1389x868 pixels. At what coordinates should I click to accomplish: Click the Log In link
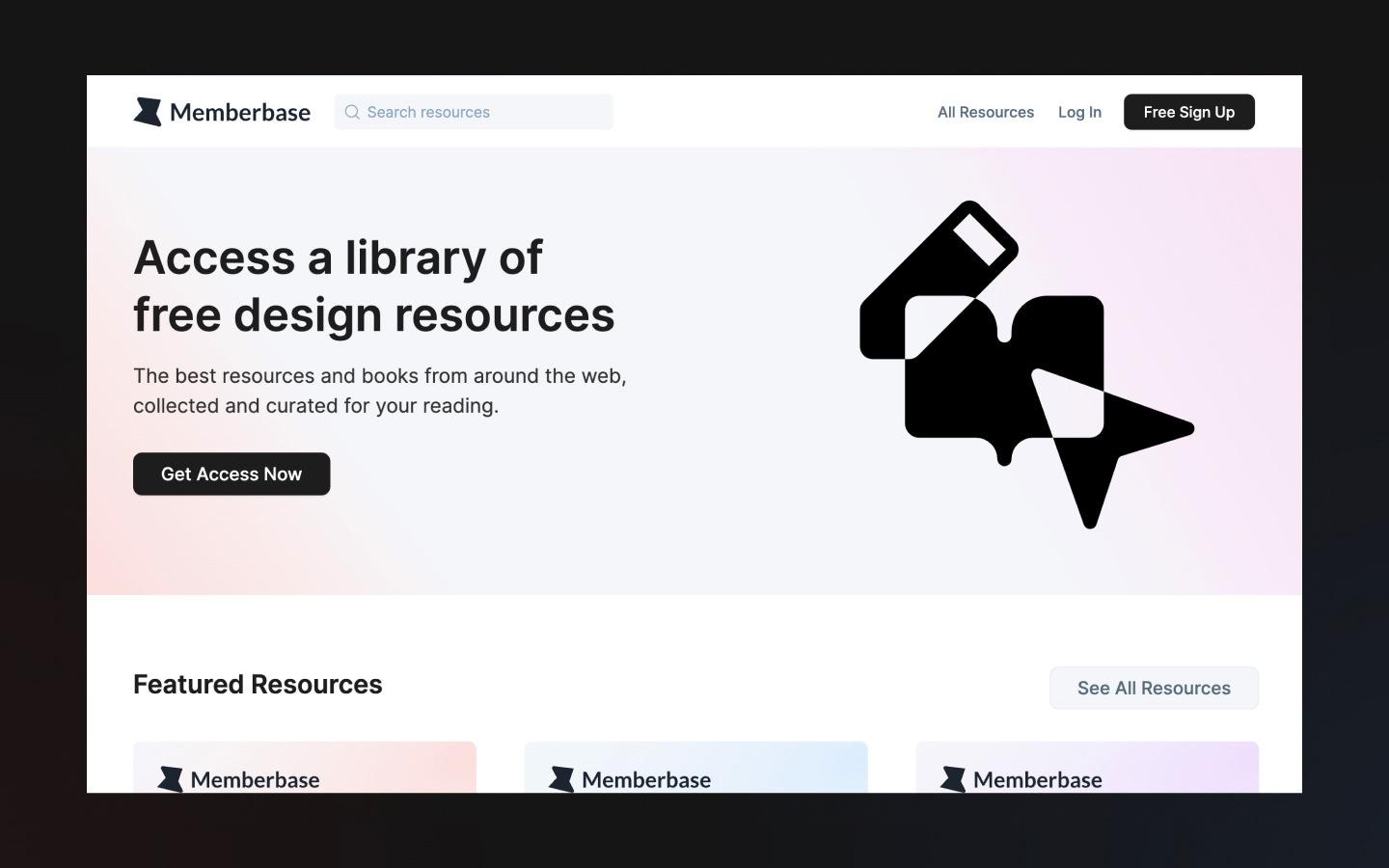[1079, 112]
